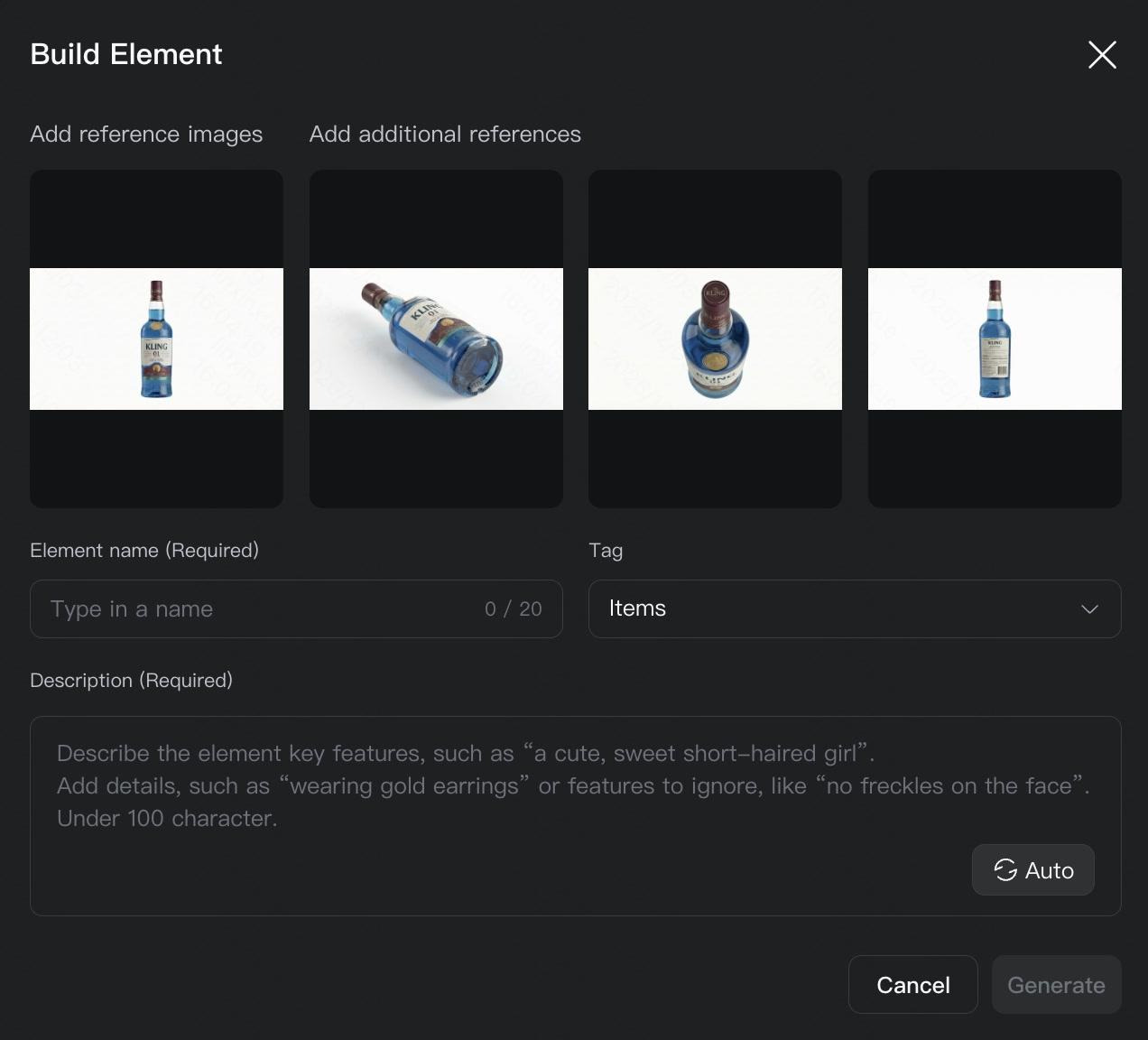Image resolution: width=1148 pixels, height=1040 pixels.
Task: Click the Add reference images label
Action: [146, 135]
